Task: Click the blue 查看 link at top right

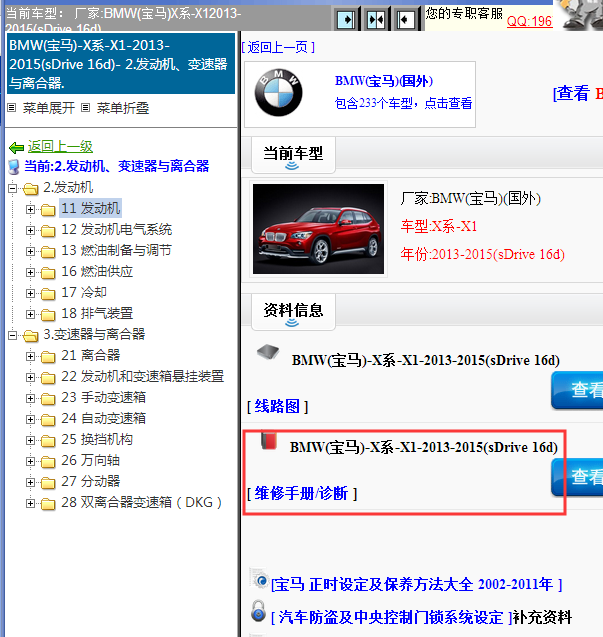Action: click(571, 93)
